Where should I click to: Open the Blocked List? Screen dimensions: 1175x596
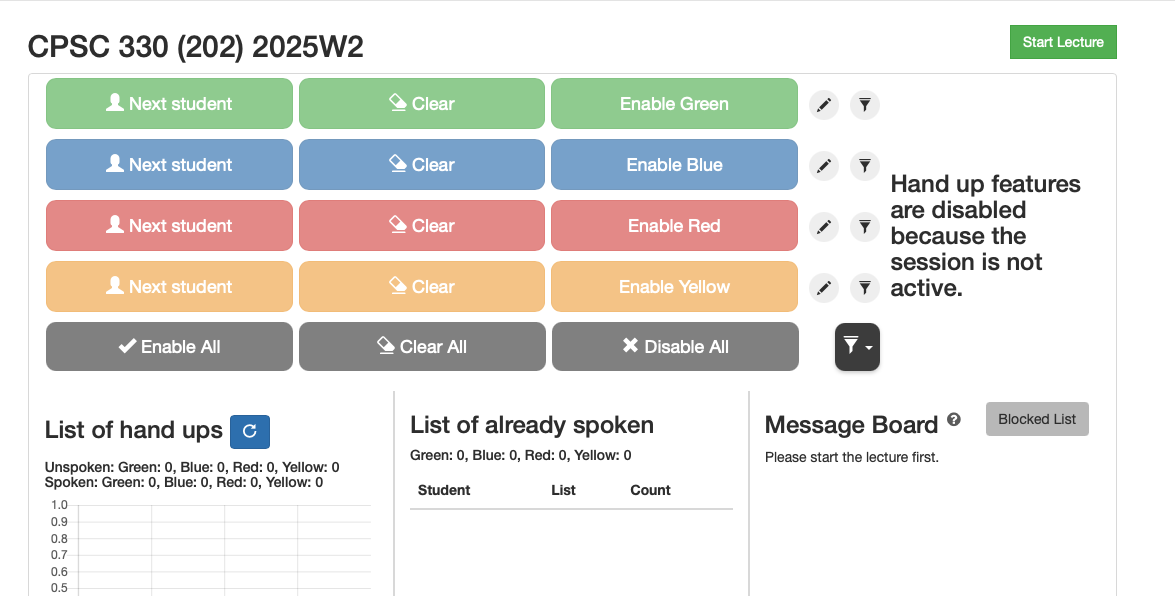[x=1037, y=419]
